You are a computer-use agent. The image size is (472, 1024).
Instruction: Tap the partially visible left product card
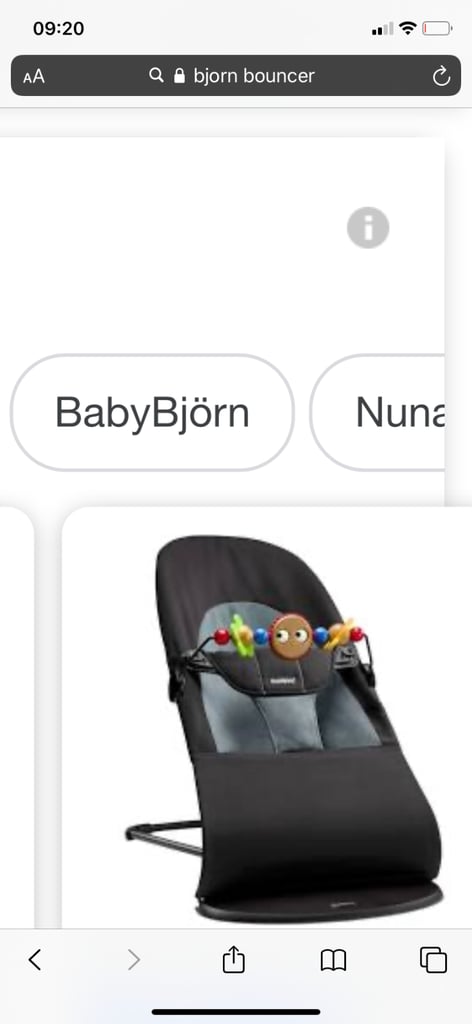coord(16,716)
